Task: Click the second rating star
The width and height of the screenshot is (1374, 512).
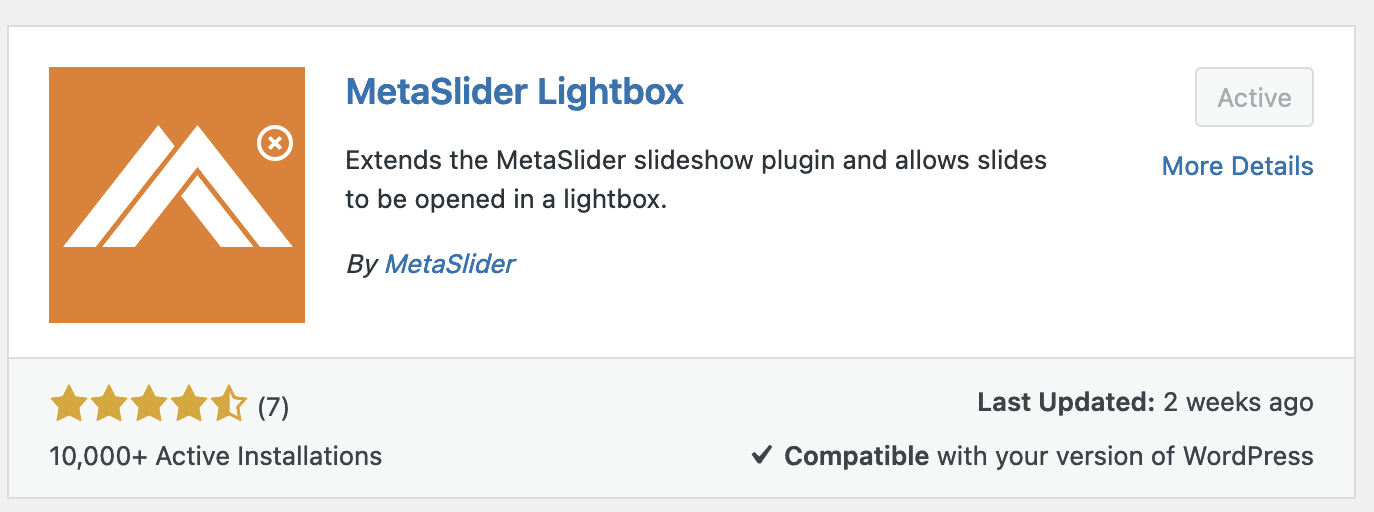Action: click(108, 405)
